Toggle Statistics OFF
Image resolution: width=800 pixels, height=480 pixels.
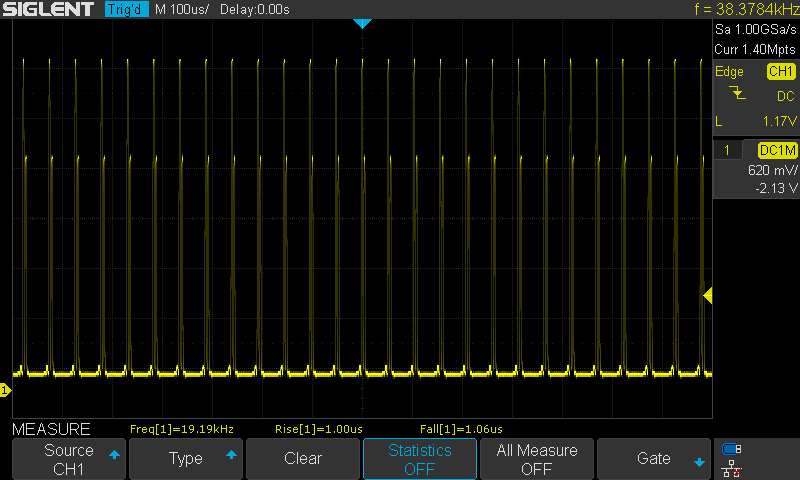420,459
